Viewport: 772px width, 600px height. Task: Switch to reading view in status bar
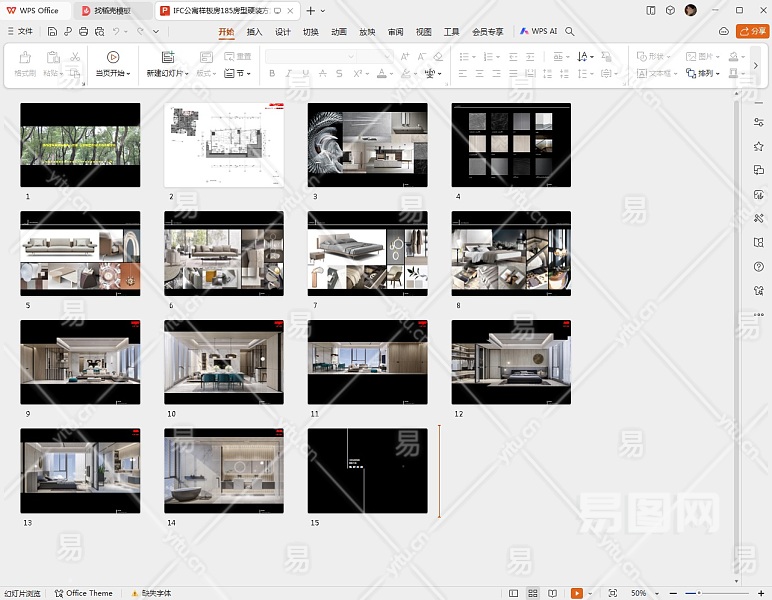pos(551,593)
